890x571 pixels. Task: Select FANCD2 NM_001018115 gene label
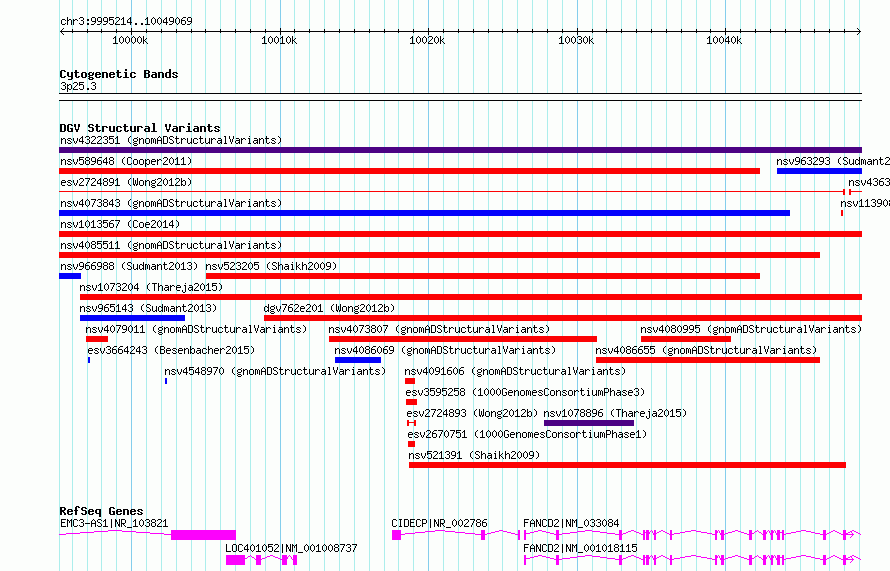(x=580, y=548)
